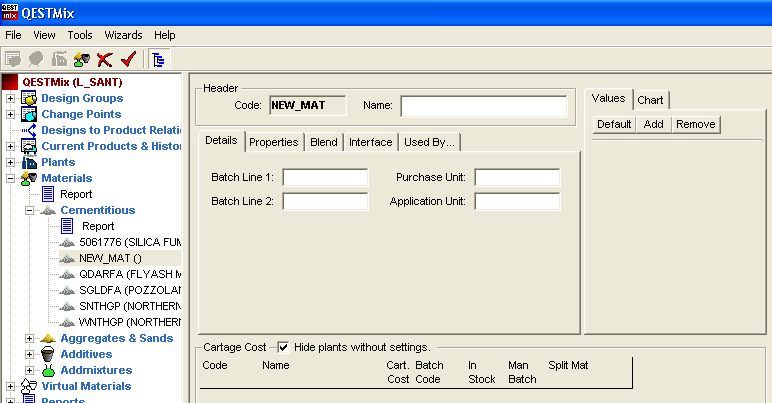This screenshot has height=403, width=772.
Task: Click the Add button in Values panel
Action: click(653, 124)
